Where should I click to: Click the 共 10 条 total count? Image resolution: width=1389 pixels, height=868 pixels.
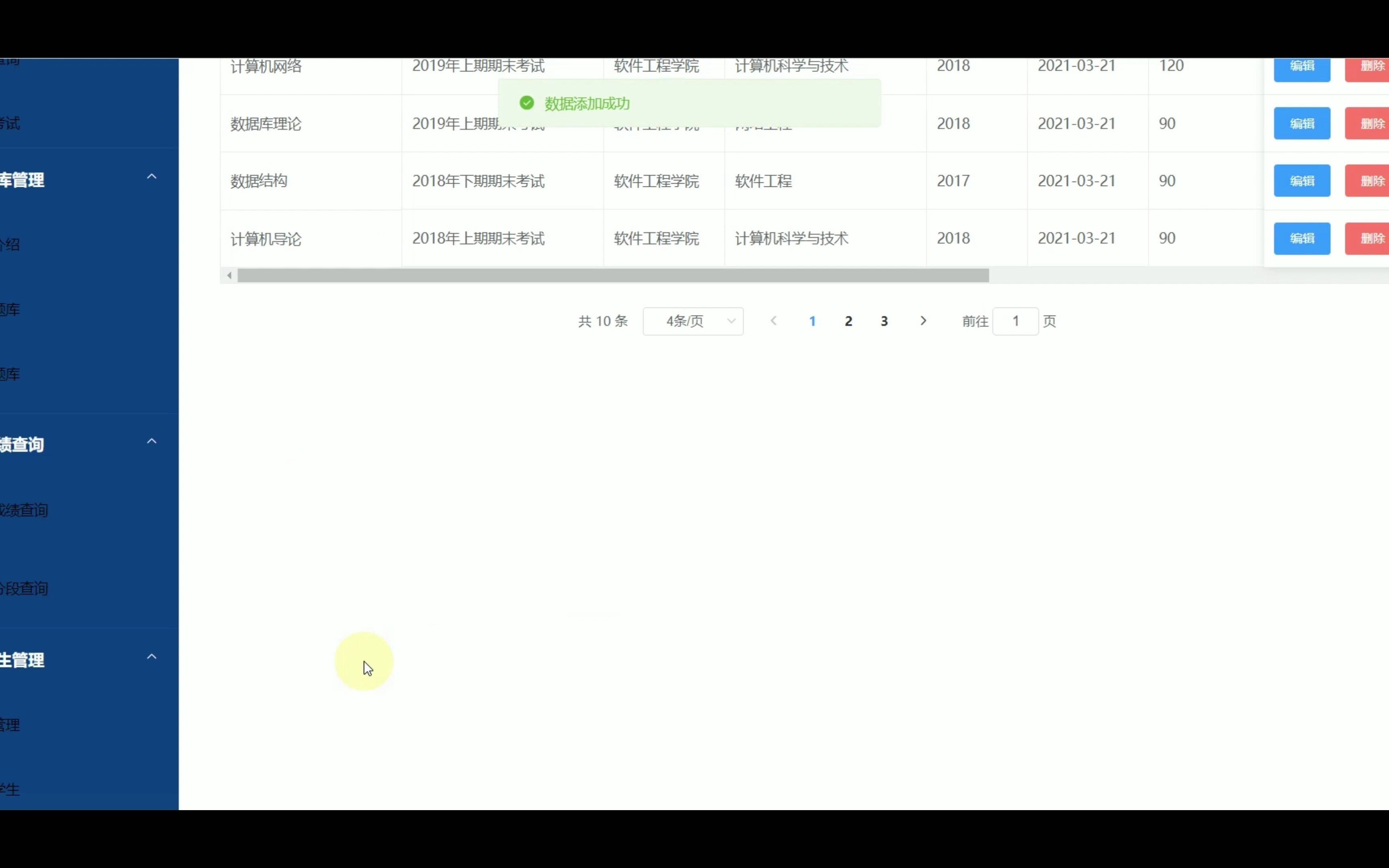point(603,321)
